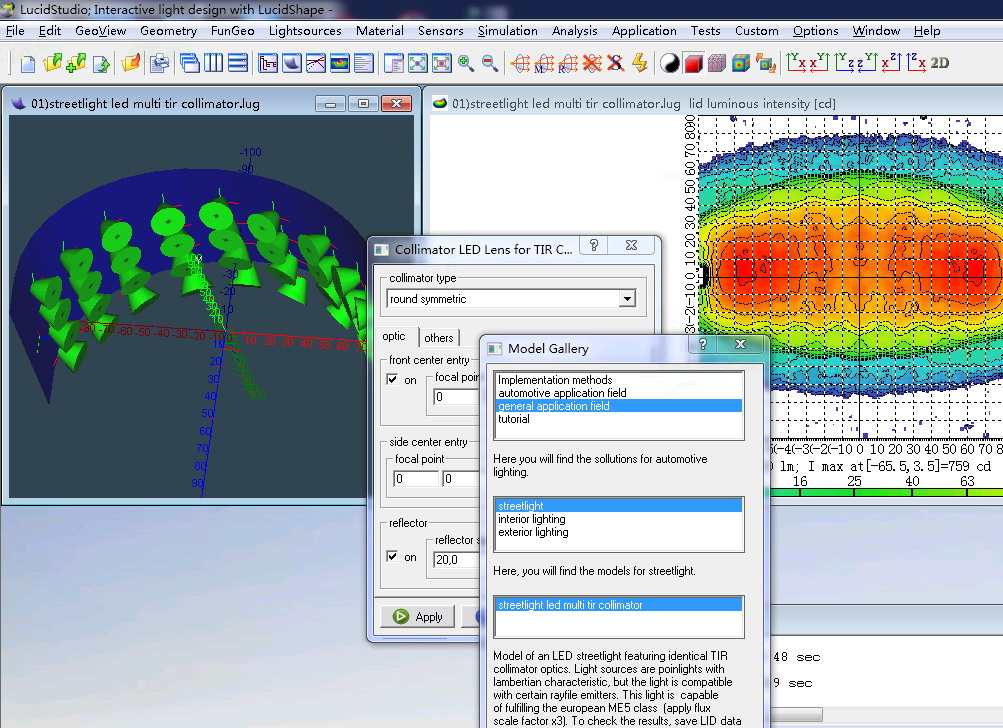Click the open file folder icon
Screen dimensions: 1003x728
[52, 63]
